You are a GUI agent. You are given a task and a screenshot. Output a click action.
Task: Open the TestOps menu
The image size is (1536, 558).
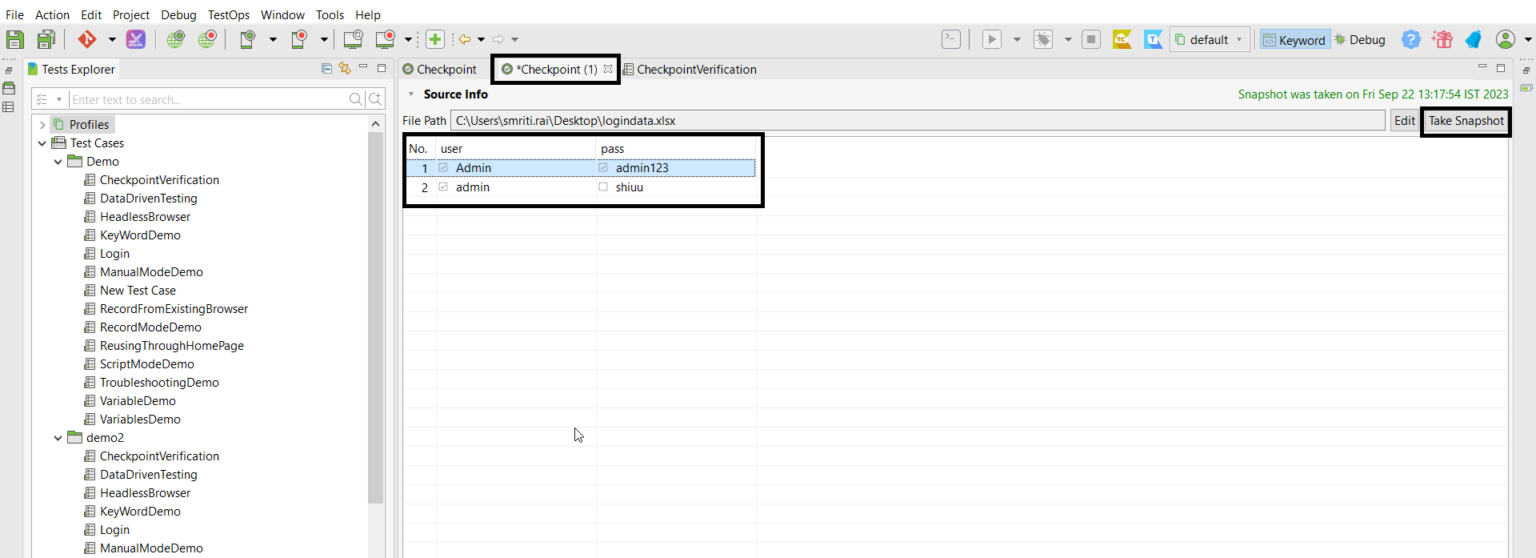228,15
